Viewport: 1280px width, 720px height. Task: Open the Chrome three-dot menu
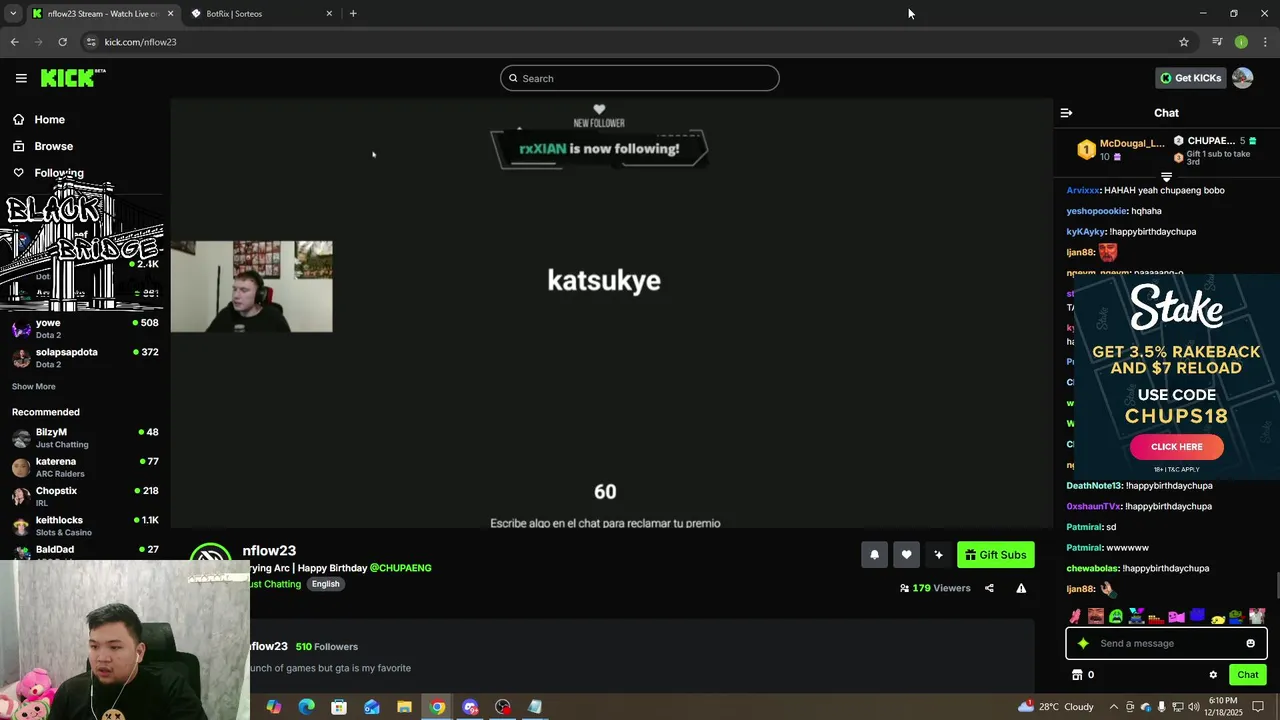[x=1266, y=42]
